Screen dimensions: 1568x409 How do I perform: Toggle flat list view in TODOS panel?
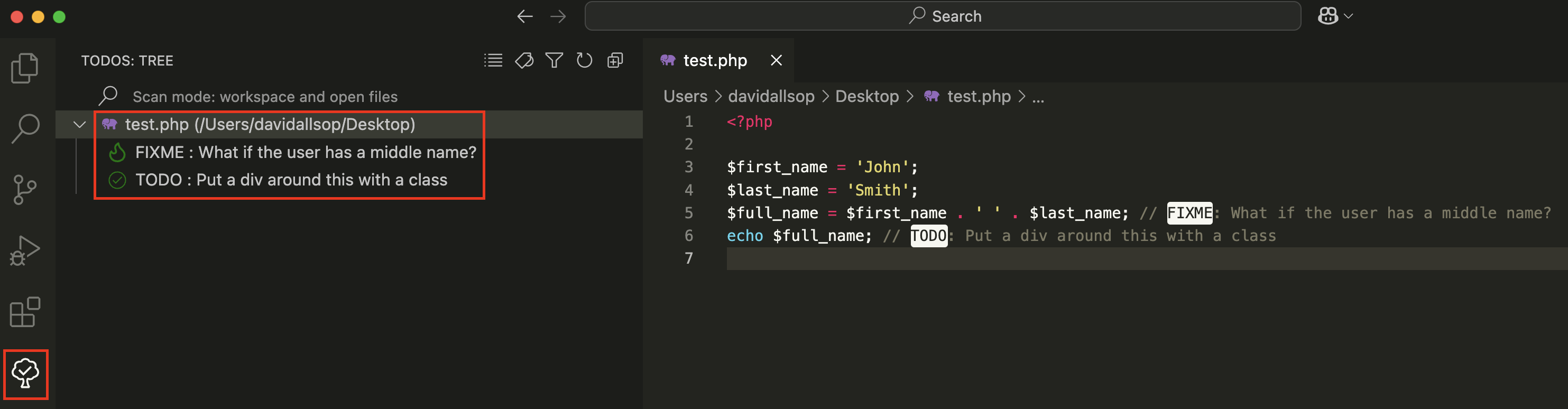click(x=493, y=60)
